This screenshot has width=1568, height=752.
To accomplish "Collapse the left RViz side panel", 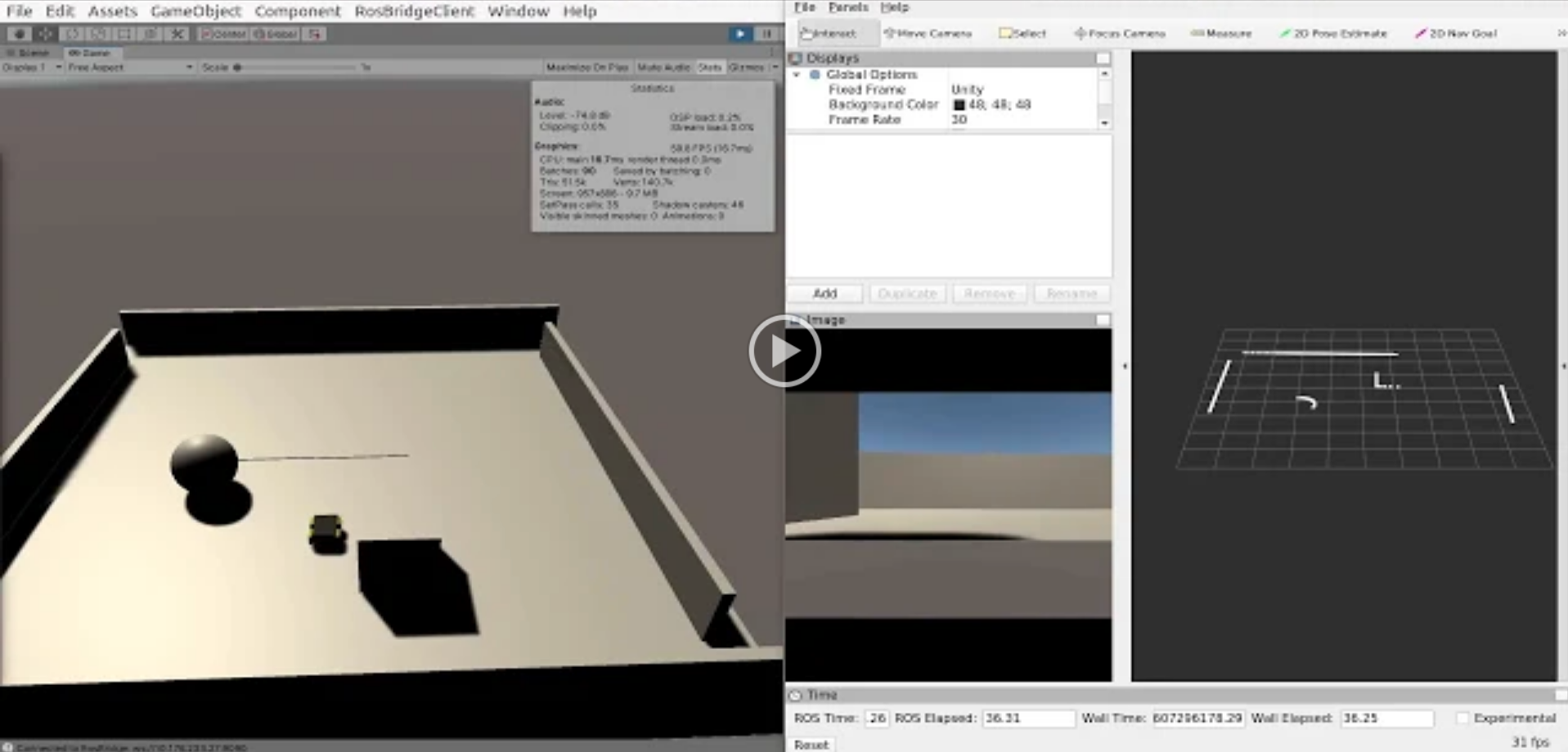I will click(1125, 366).
